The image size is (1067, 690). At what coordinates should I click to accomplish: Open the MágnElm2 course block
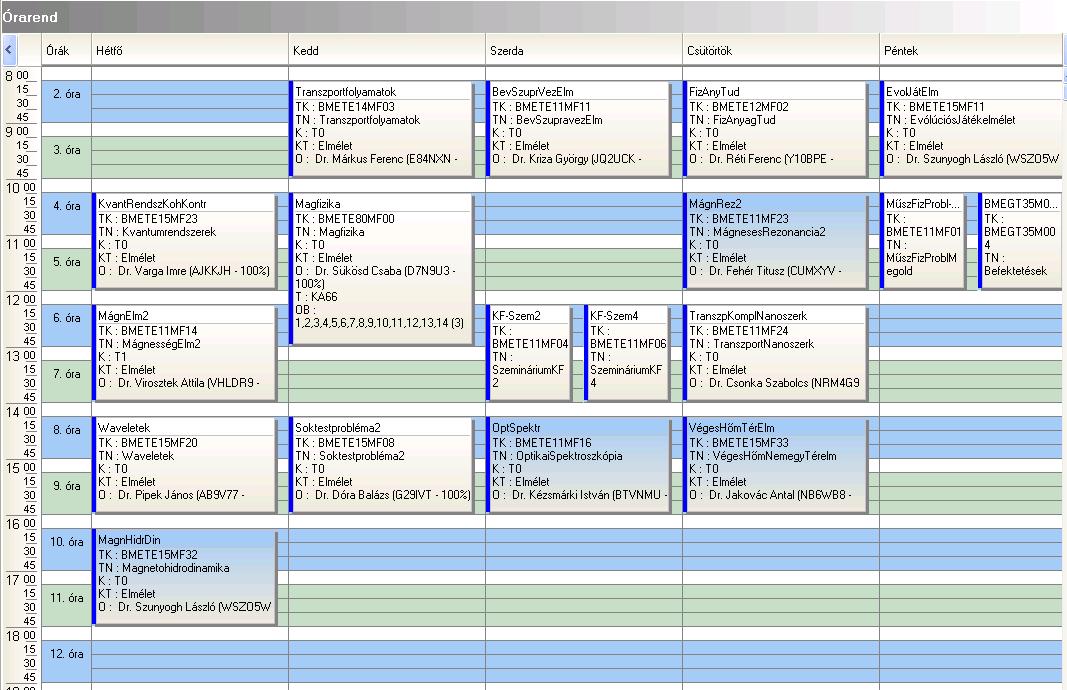185,353
